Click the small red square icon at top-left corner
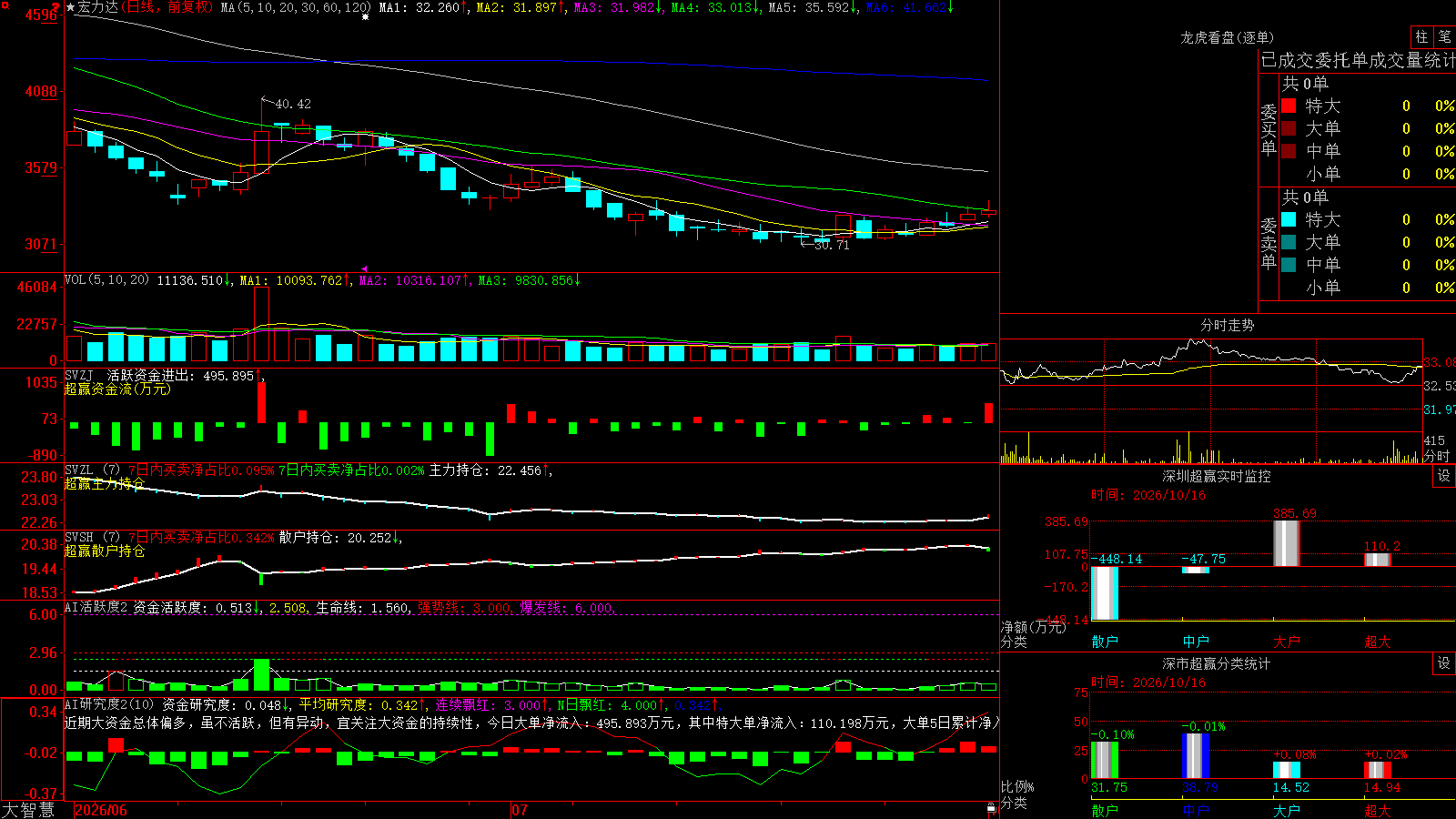Image resolution: width=1456 pixels, height=819 pixels. pos(4,5)
